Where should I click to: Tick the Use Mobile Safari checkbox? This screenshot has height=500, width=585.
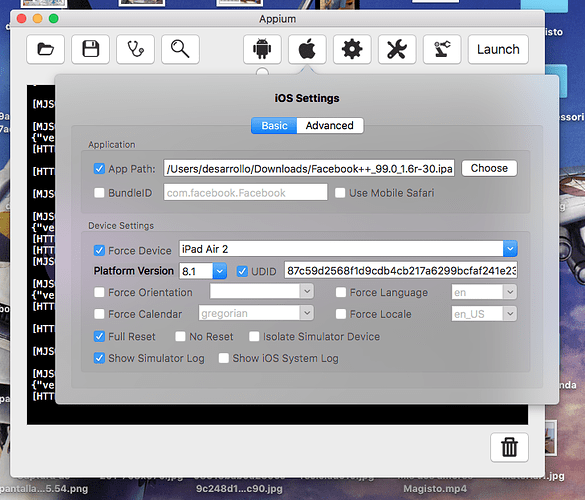pyautogui.click(x=340, y=193)
